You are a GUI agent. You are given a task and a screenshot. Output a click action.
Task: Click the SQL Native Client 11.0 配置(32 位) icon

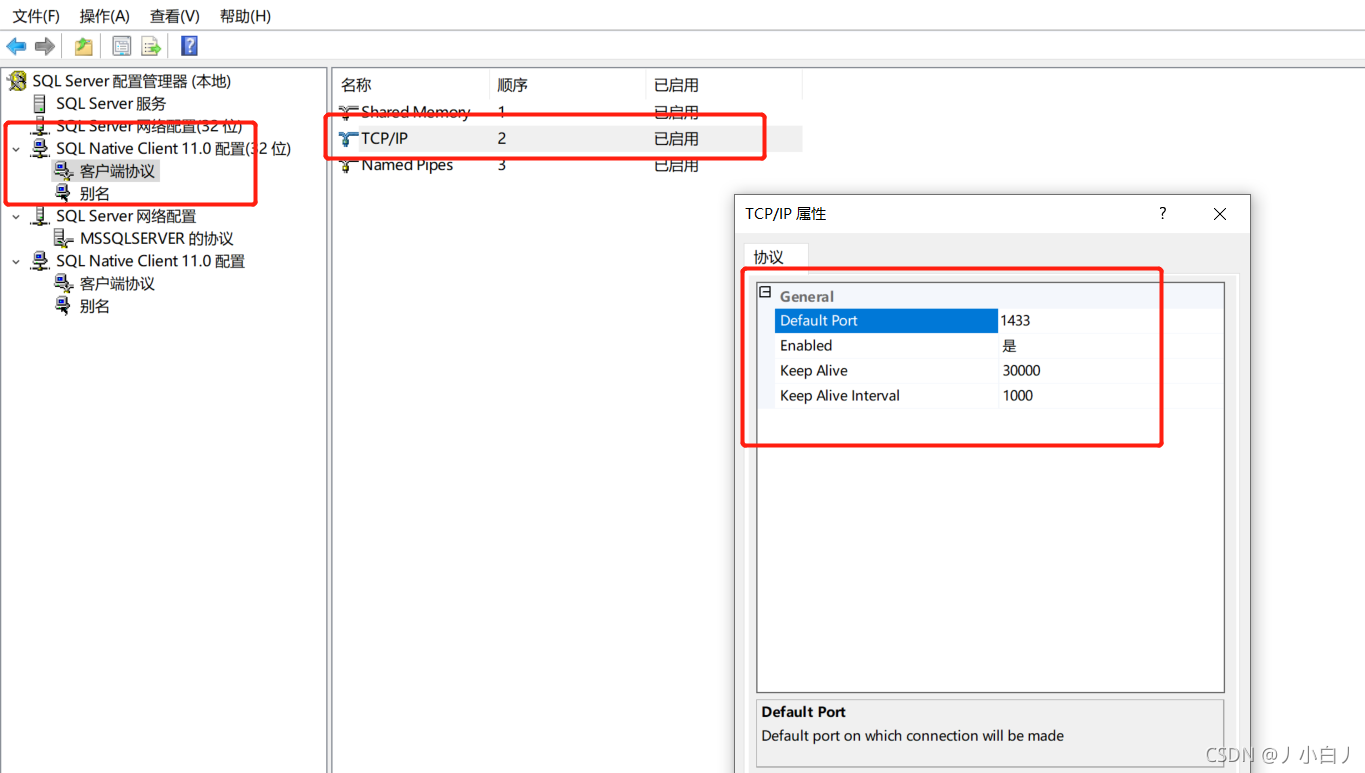[40, 148]
